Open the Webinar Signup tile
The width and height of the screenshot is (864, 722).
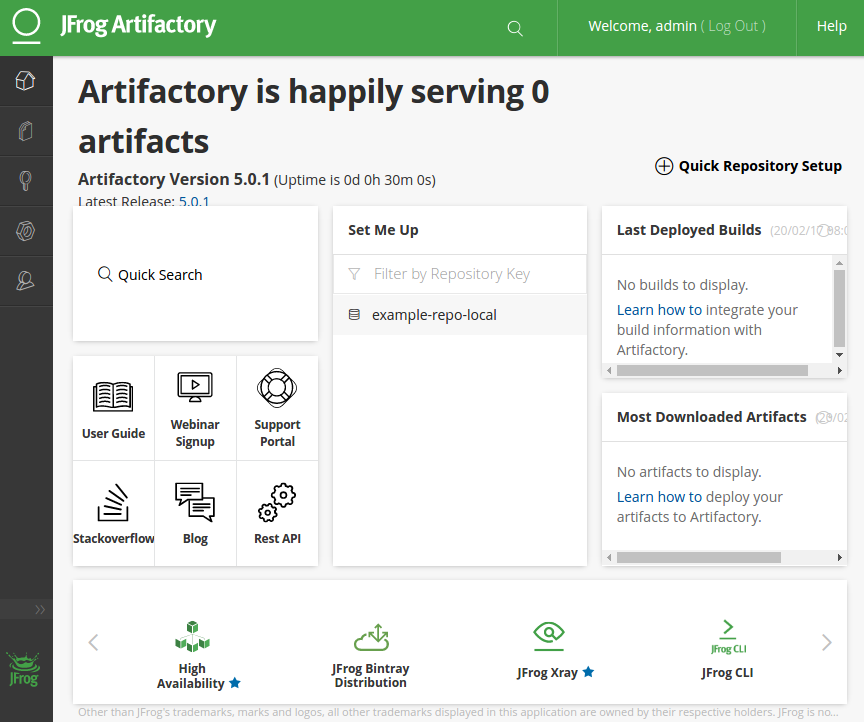point(195,408)
